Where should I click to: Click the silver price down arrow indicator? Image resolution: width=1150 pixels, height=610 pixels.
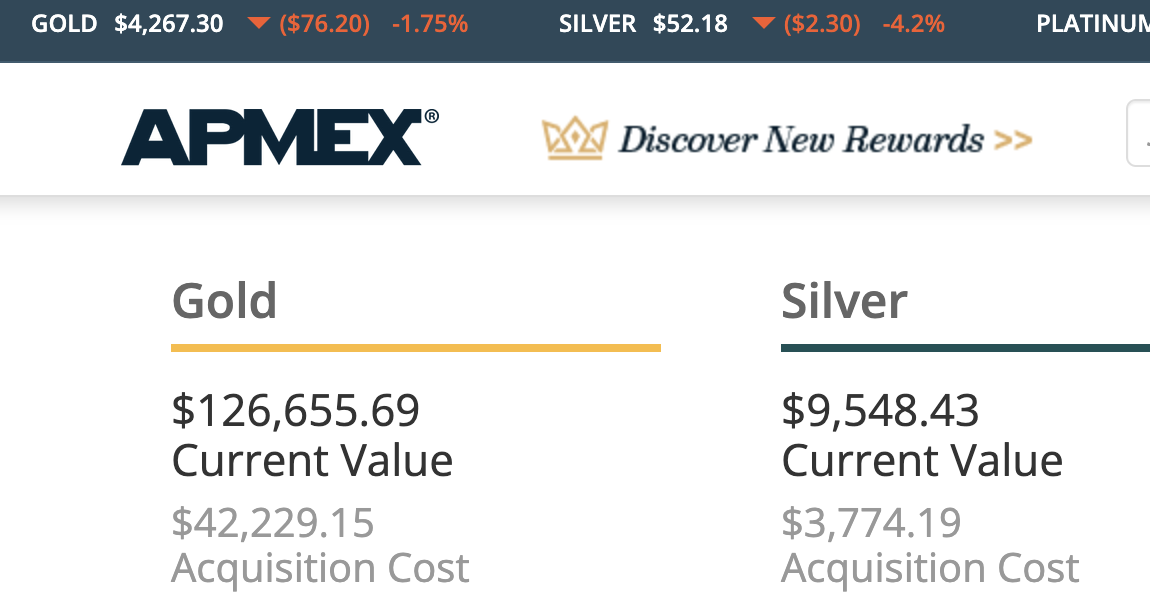pos(763,24)
